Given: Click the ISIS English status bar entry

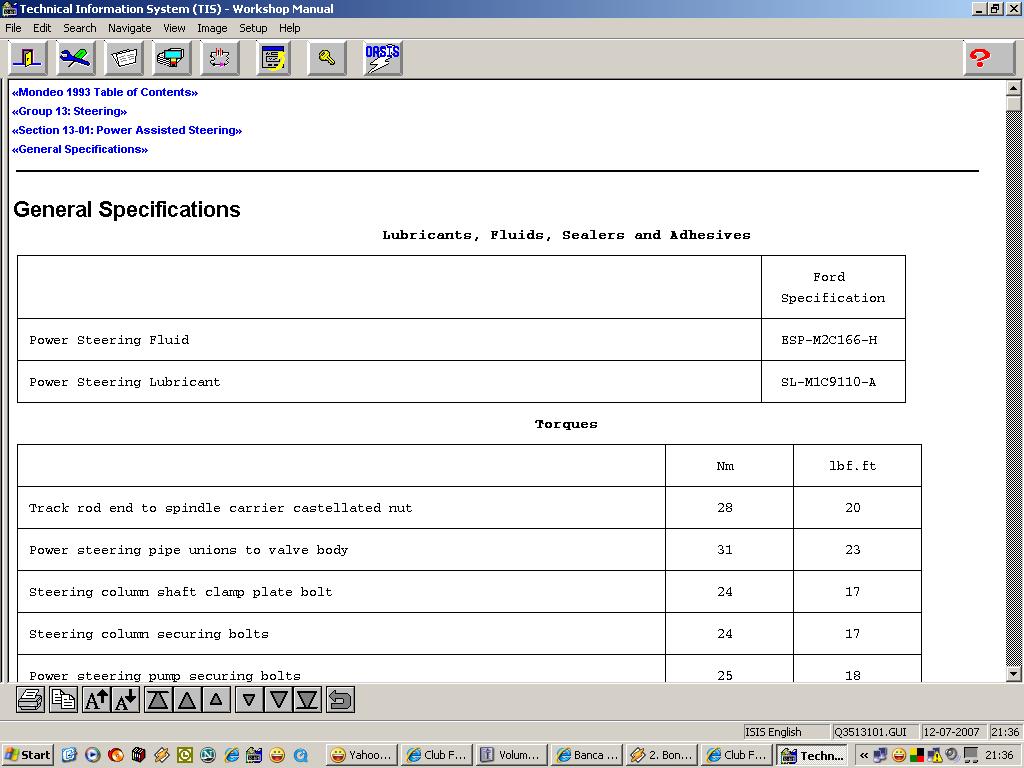Looking at the screenshot, I should (786, 731).
